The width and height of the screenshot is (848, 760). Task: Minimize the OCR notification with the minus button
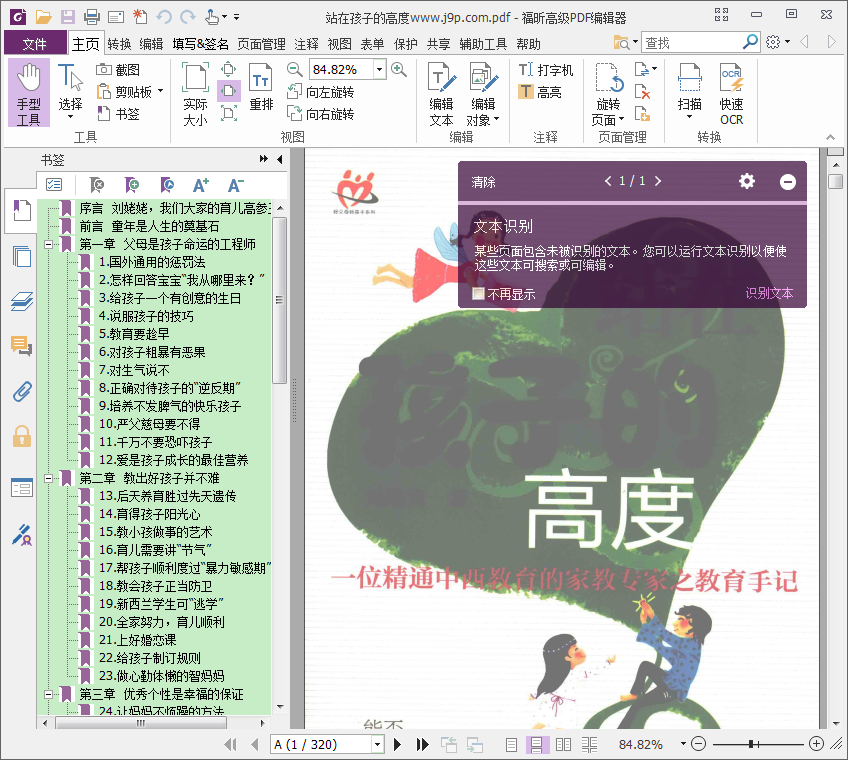pyautogui.click(x=787, y=182)
